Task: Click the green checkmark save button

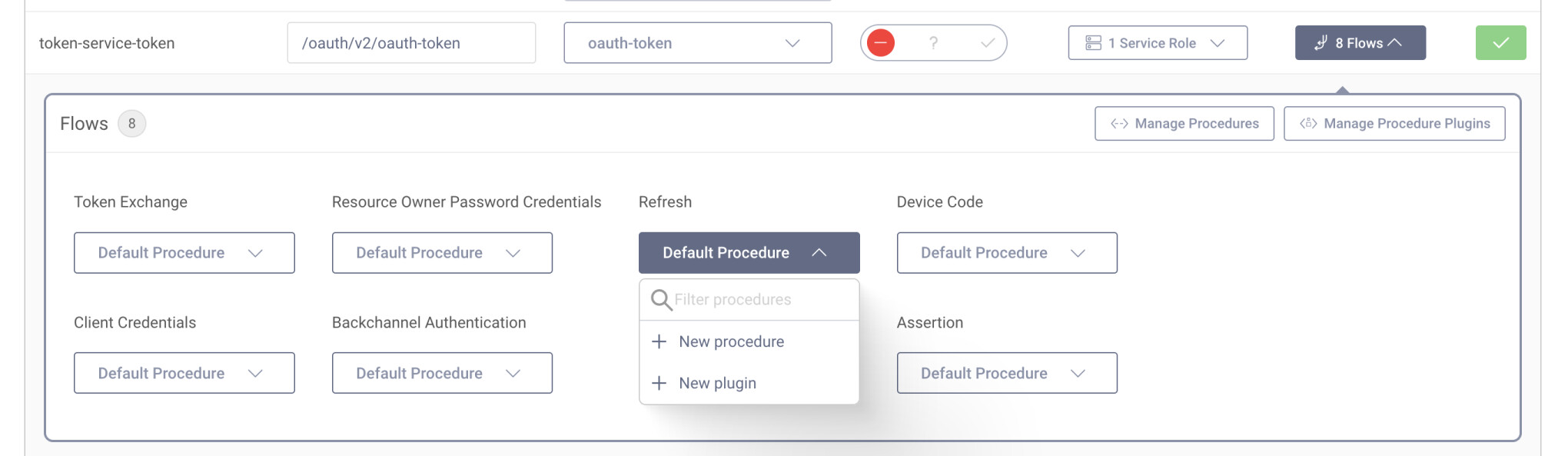Action: pos(1500,43)
